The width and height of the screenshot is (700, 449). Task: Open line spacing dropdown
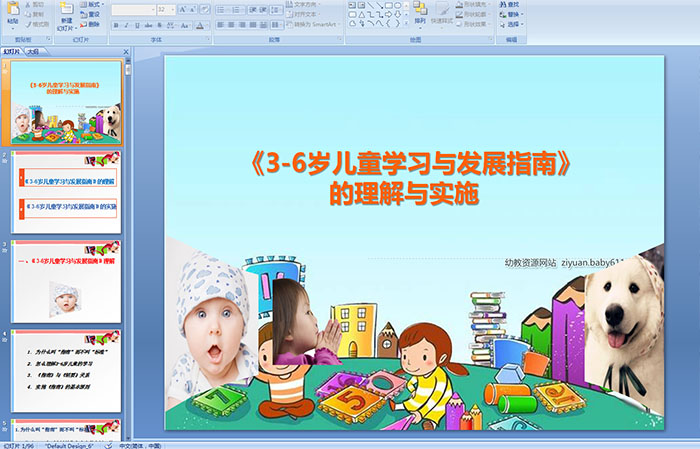277,9
